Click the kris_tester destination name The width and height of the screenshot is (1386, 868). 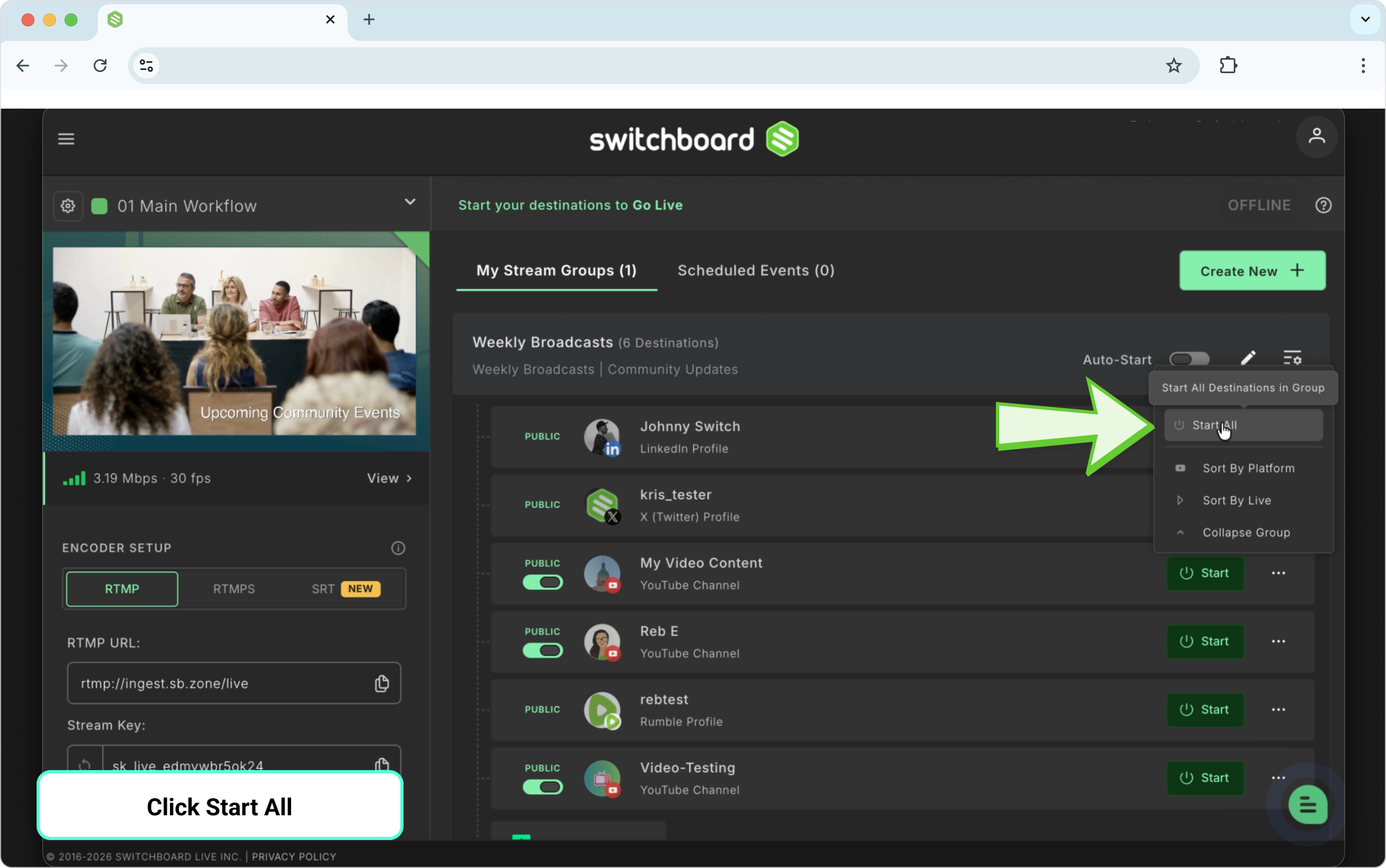point(675,495)
